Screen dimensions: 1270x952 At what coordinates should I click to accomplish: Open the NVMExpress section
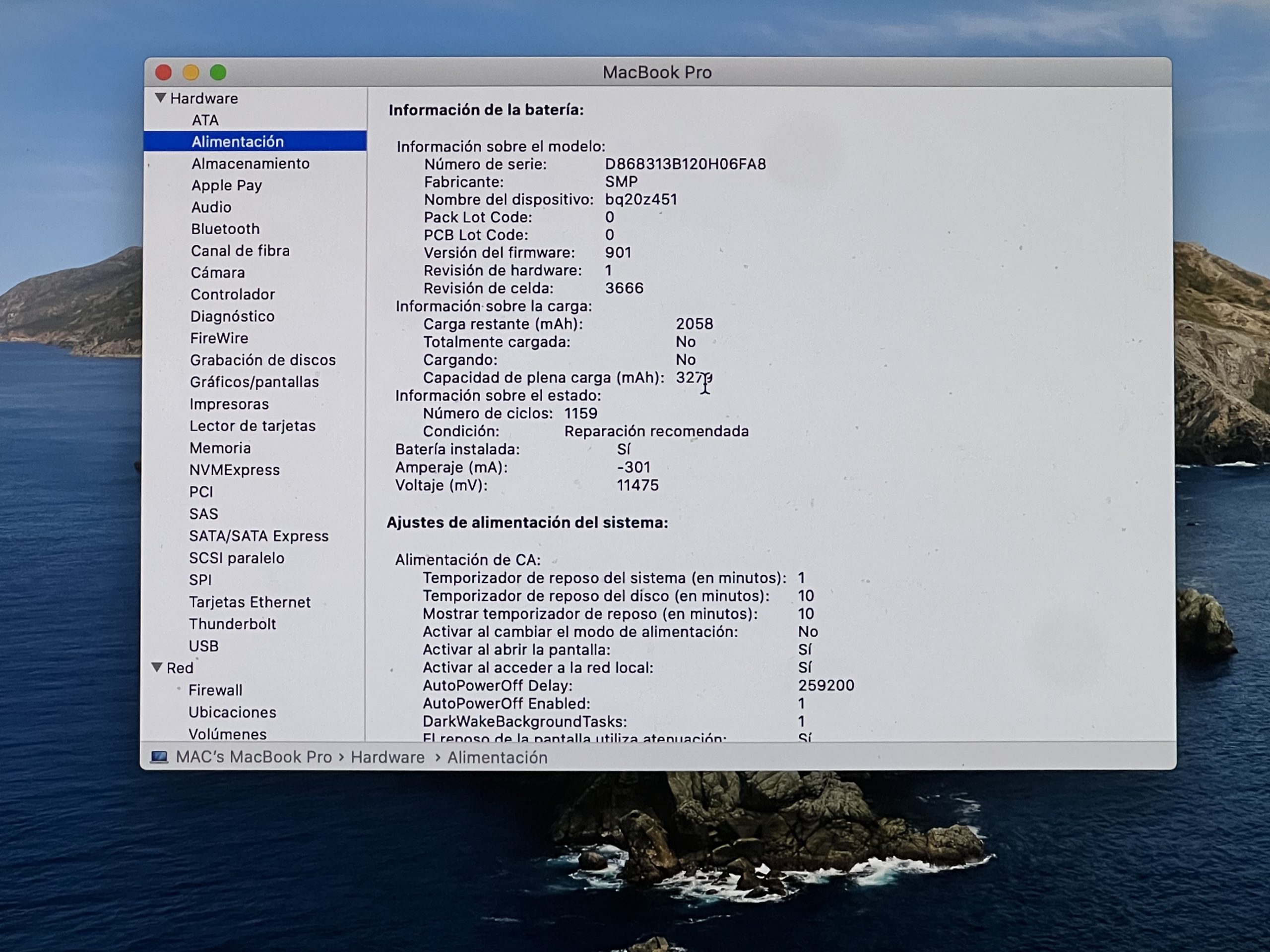234,470
